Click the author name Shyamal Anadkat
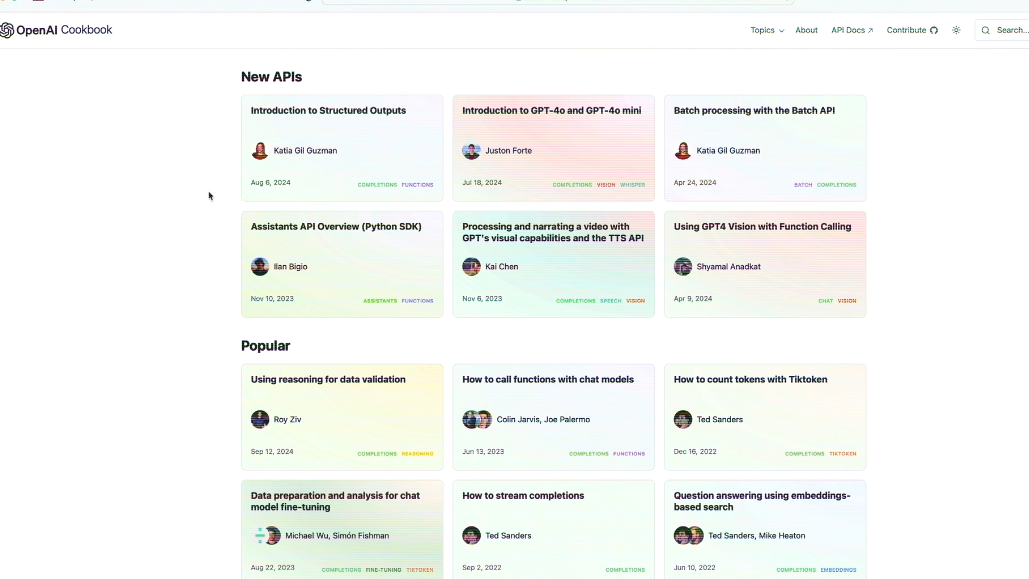 tap(728, 267)
